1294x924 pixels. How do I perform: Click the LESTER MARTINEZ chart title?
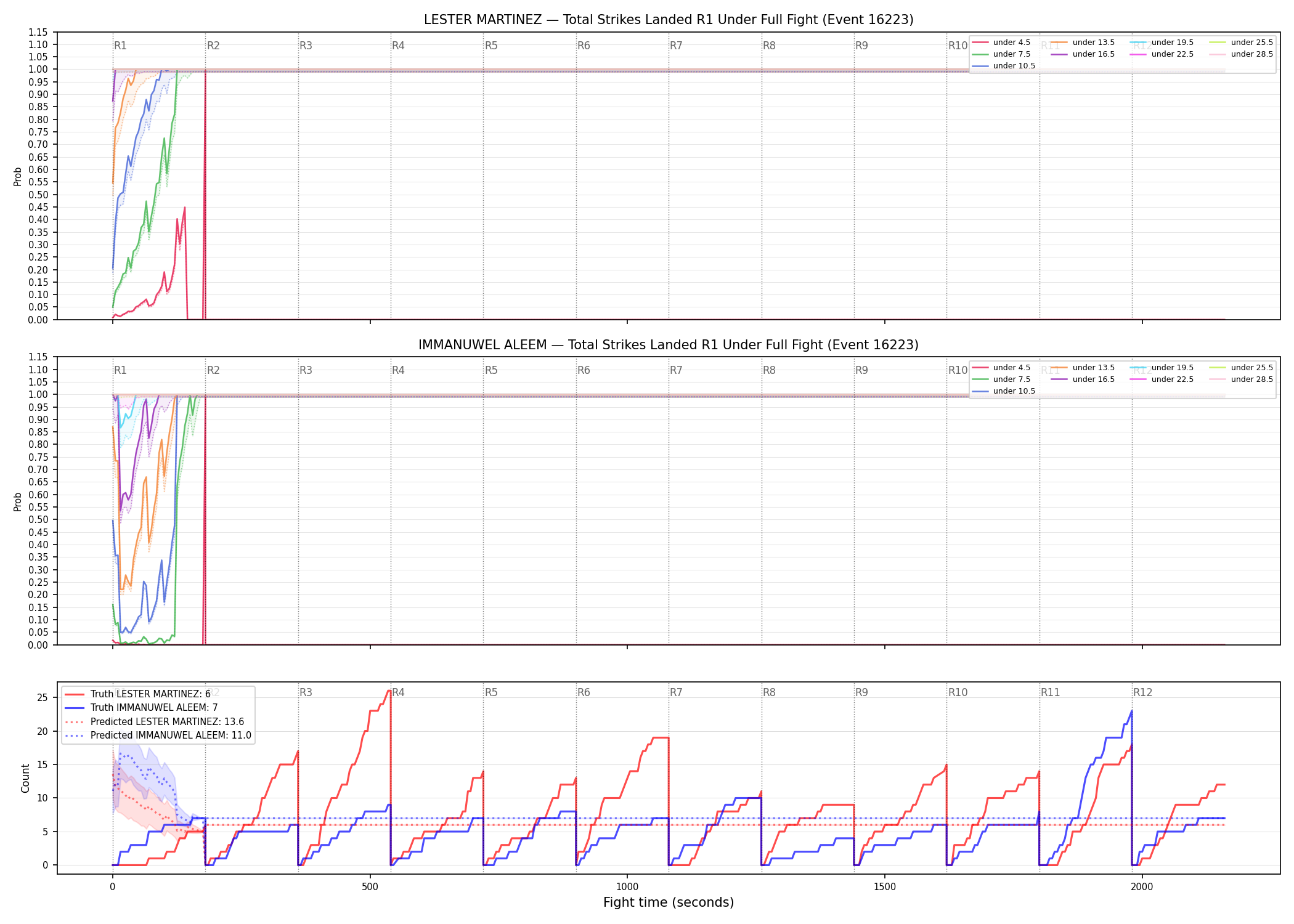tap(669, 20)
